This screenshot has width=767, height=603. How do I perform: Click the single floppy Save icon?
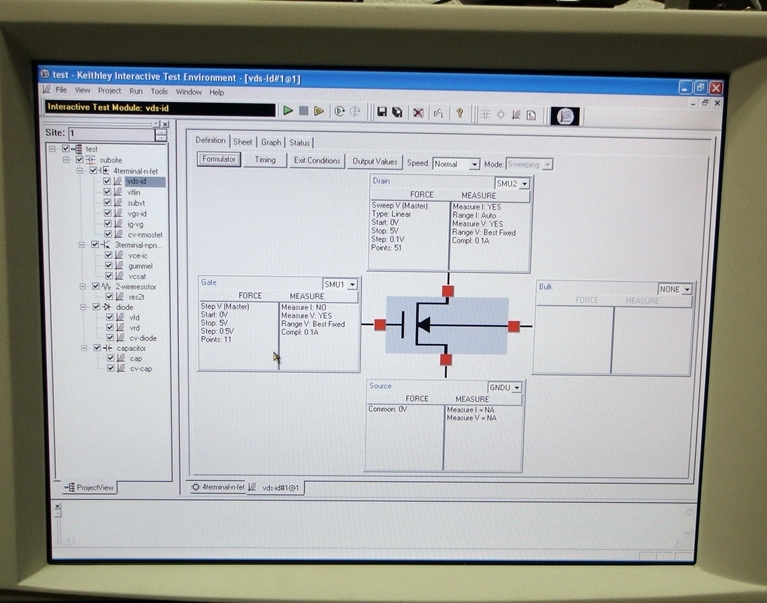tap(382, 112)
